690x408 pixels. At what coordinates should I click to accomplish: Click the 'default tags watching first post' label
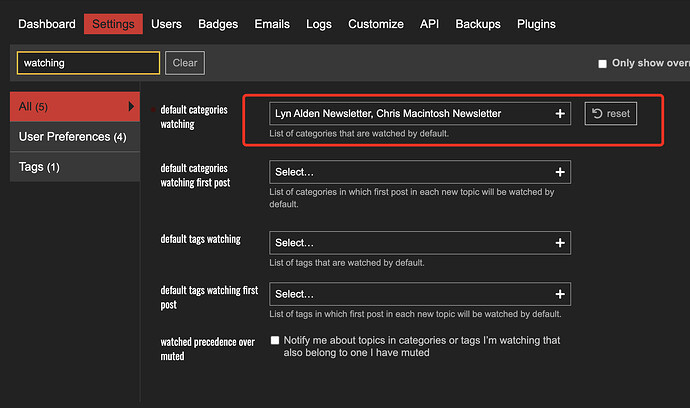209,298
